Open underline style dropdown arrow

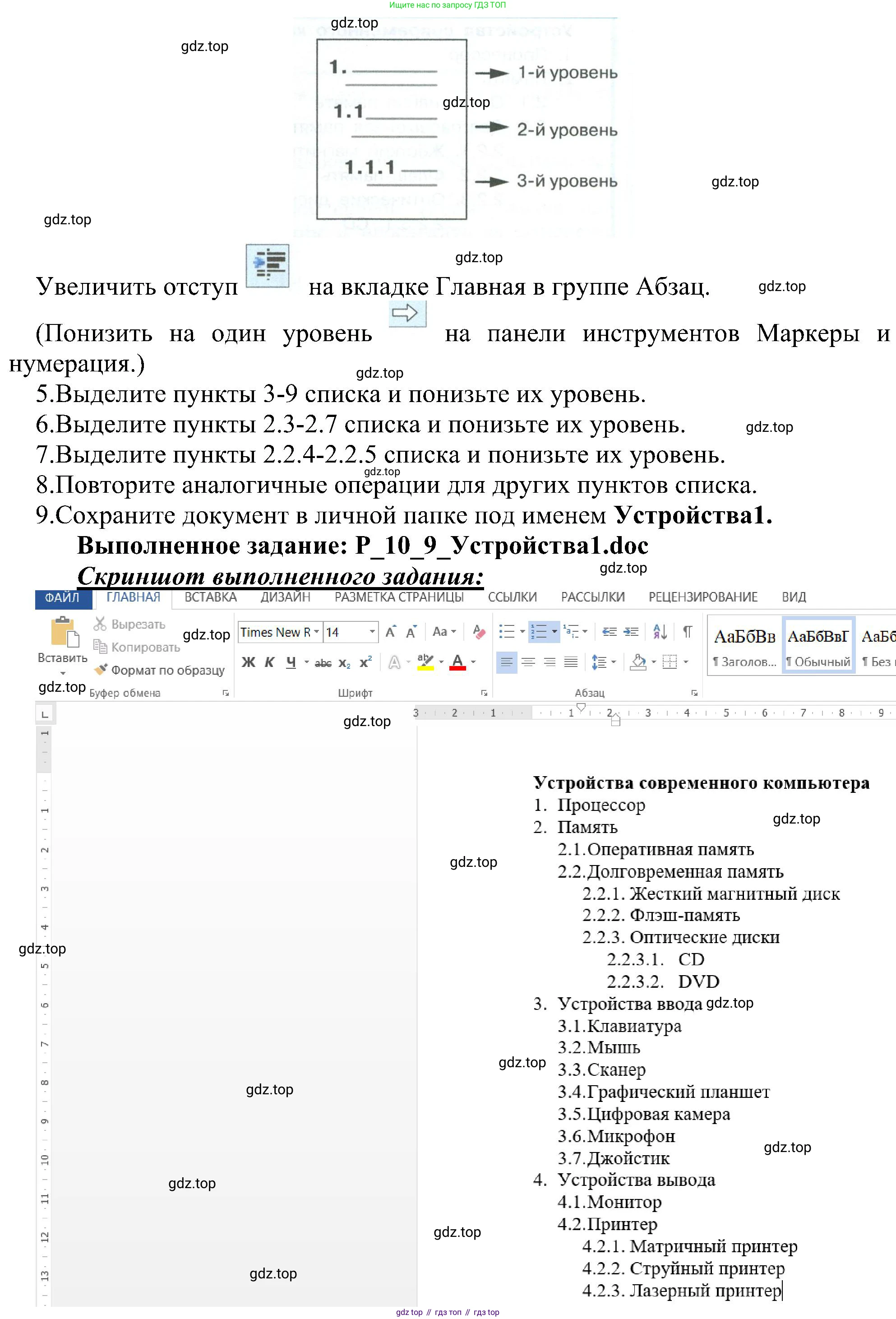click(306, 662)
